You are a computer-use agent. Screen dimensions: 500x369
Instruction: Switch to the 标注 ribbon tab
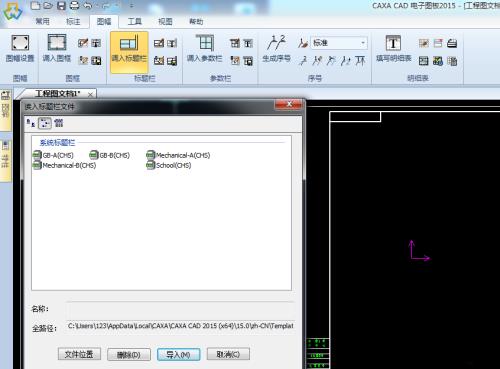click(x=73, y=22)
